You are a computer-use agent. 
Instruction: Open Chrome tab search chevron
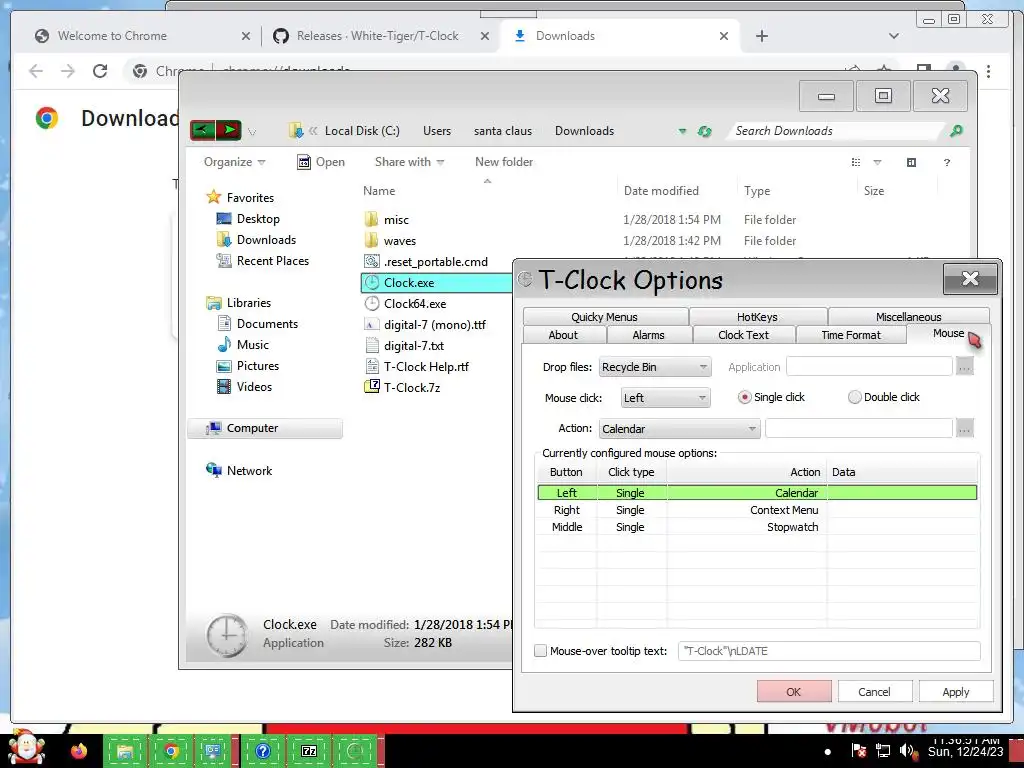pyautogui.click(x=893, y=36)
